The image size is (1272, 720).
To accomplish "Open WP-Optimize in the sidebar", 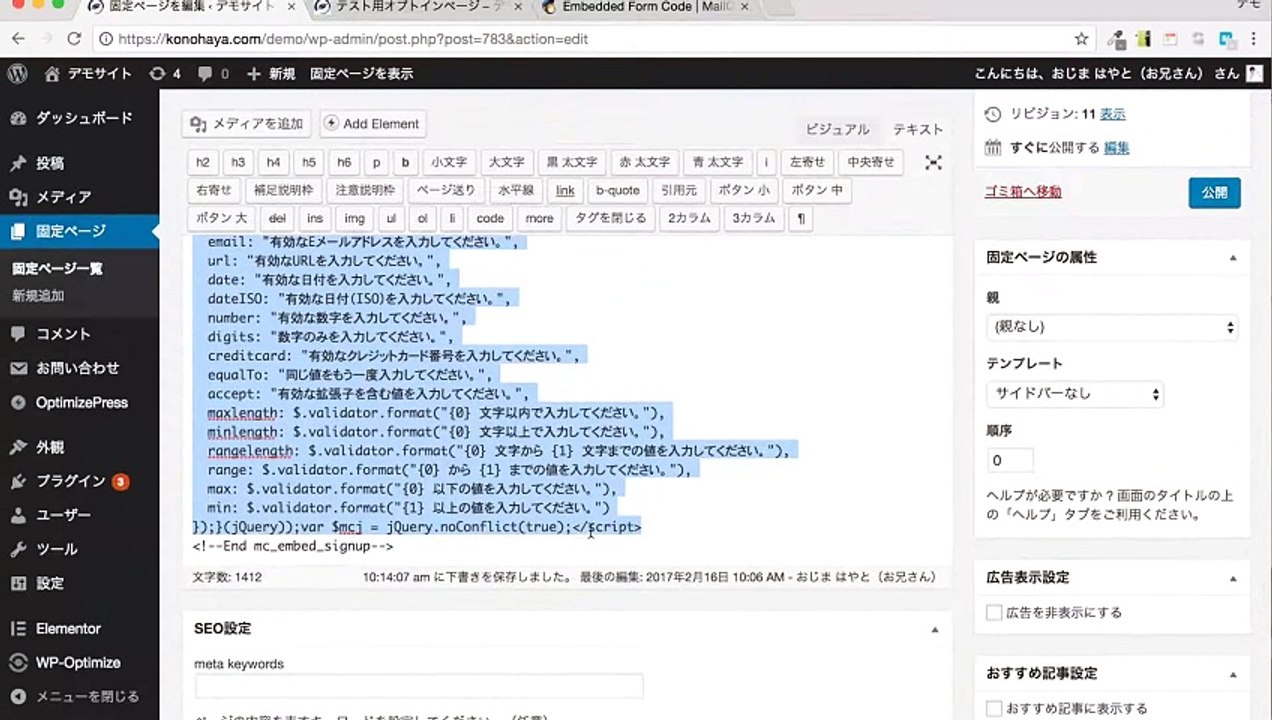I will 79,663.
